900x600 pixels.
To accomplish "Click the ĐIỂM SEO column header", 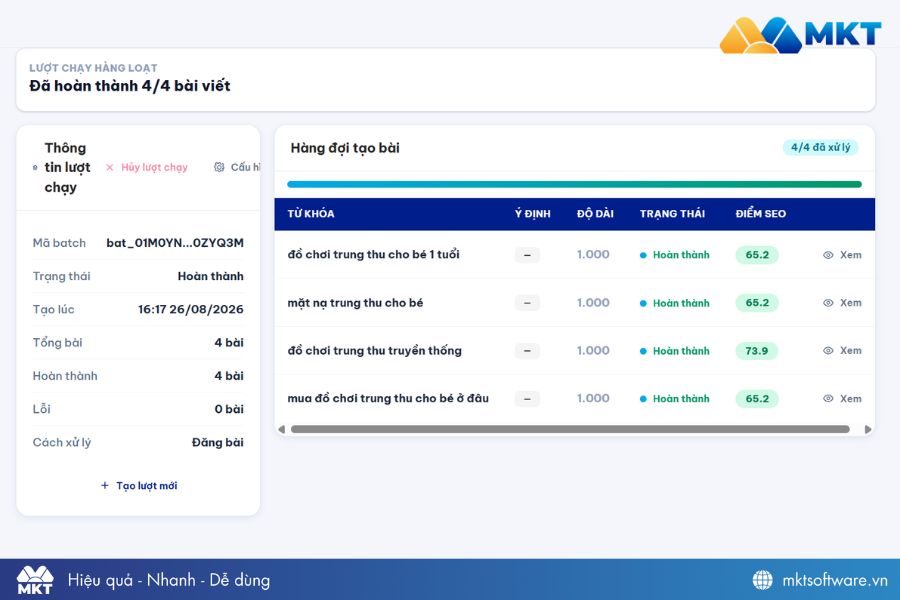I will pyautogui.click(x=761, y=214).
